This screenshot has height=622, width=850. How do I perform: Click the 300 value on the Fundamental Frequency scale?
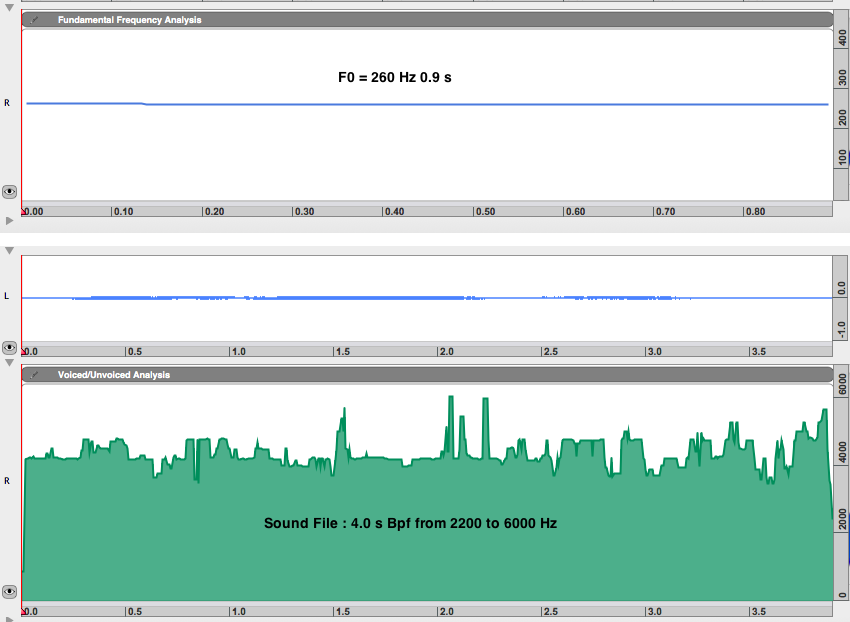pyautogui.click(x=842, y=78)
